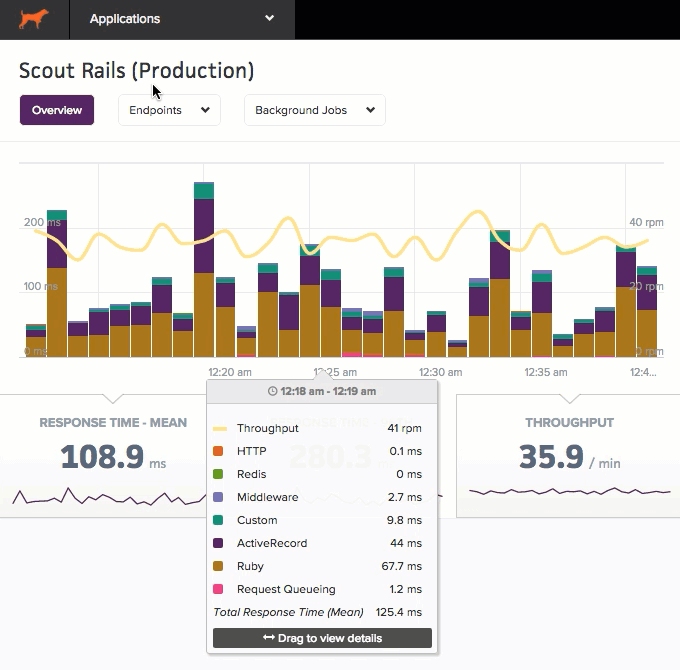Viewport: 680px width, 670px height.
Task: Click the Request Queueing 1.2 ms value
Action: point(405,589)
